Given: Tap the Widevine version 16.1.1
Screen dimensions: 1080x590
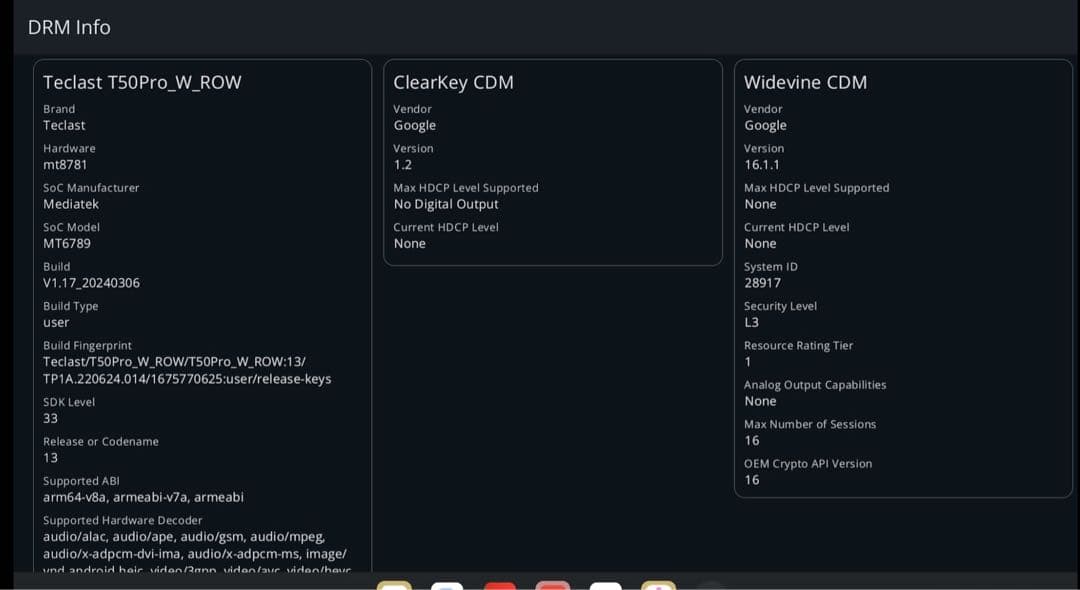Looking at the screenshot, I should tap(762, 164).
